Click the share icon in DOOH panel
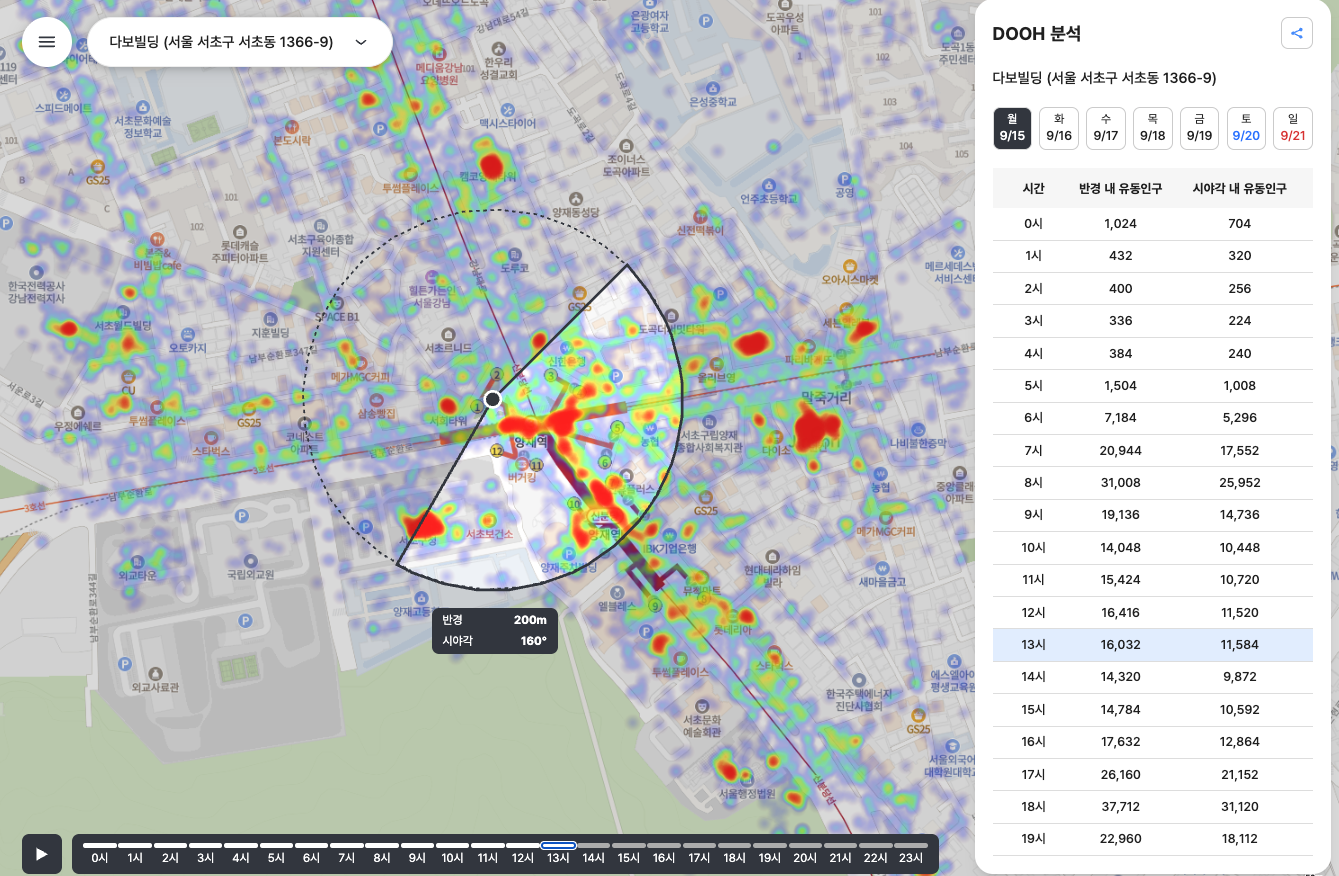The width and height of the screenshot is (1339, 876). (1296, 33)
